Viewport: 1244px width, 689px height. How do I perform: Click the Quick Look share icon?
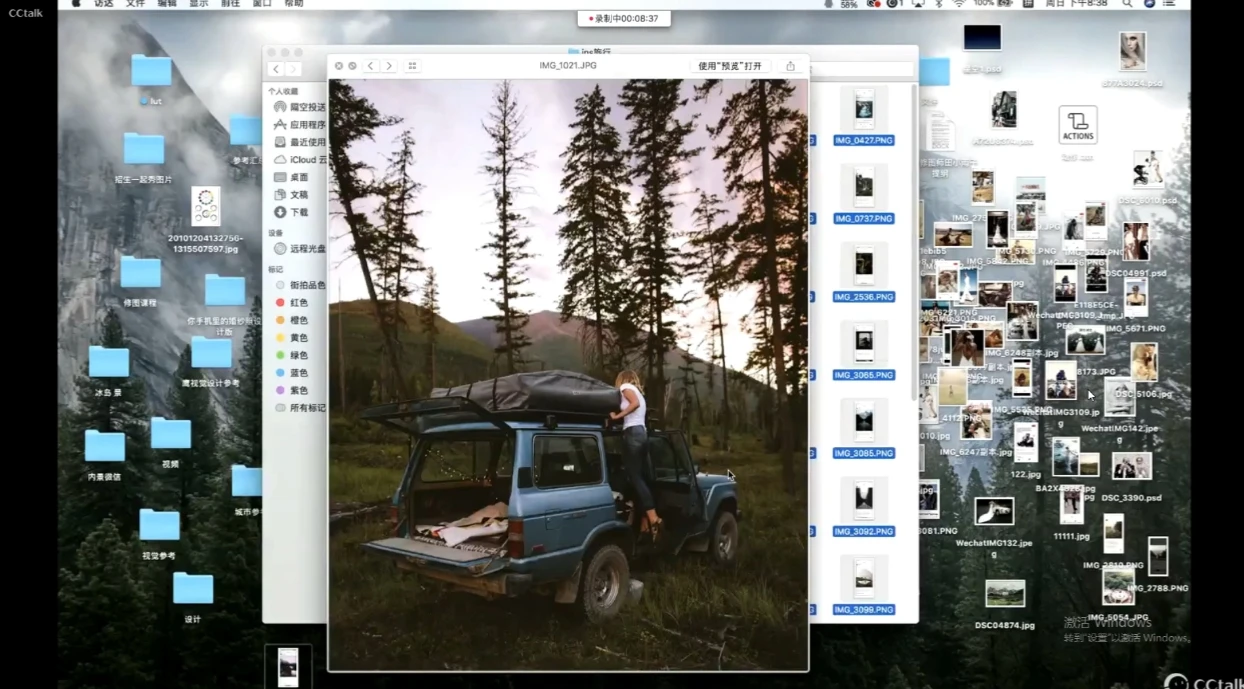(790, 66)
